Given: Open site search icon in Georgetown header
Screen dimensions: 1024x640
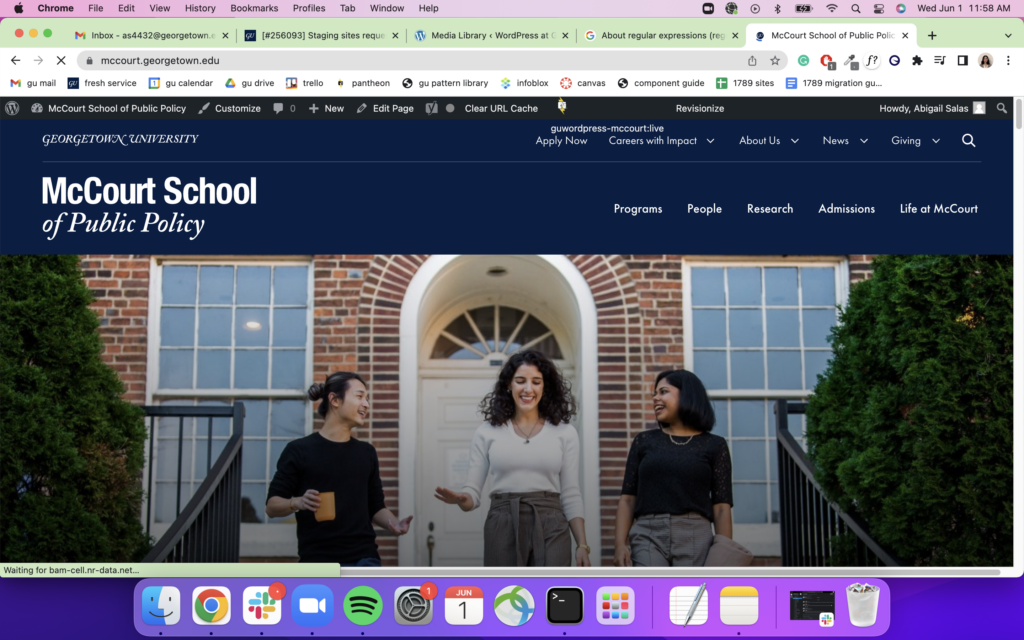Looking at the screenshot, I should coord(968,140).
